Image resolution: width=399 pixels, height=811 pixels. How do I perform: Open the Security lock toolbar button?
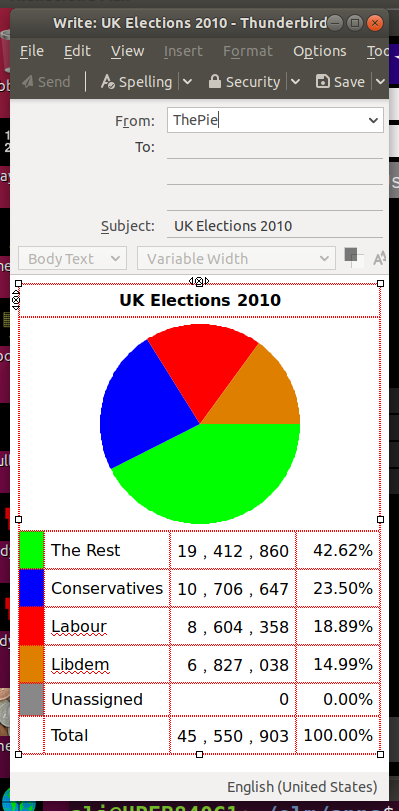tap(244, 82)
